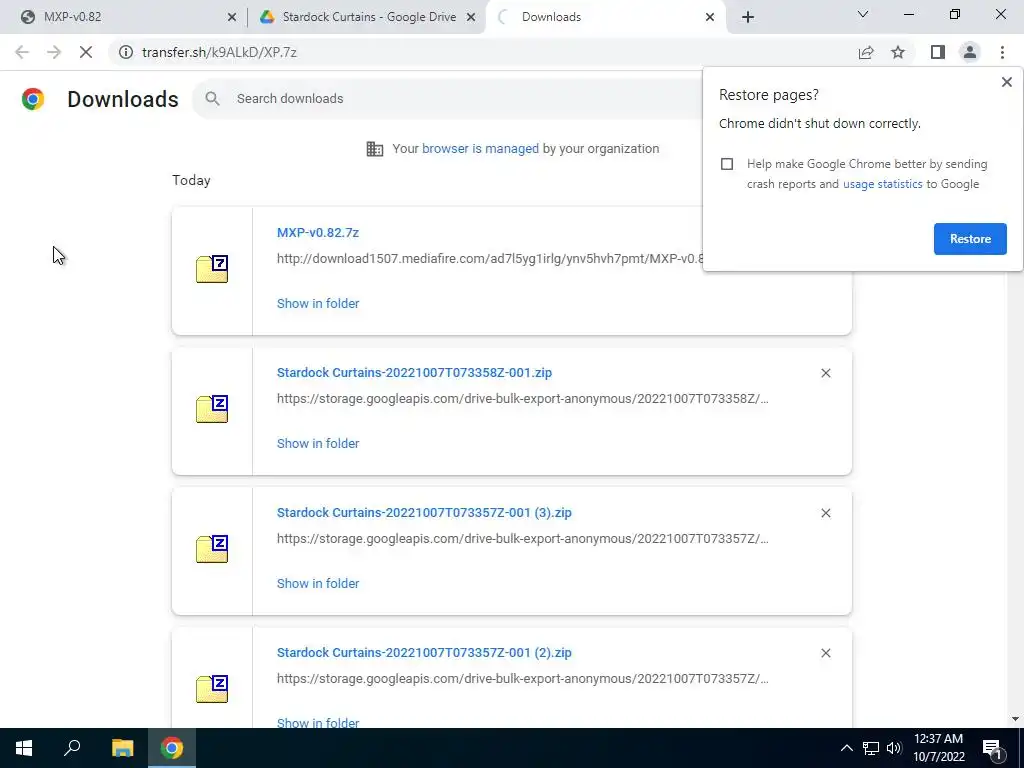Open Stardock Curtains 073357Z-001 (3).zip link
The height and width of the screenshot is (768, 1024).
tap(424, 513)
